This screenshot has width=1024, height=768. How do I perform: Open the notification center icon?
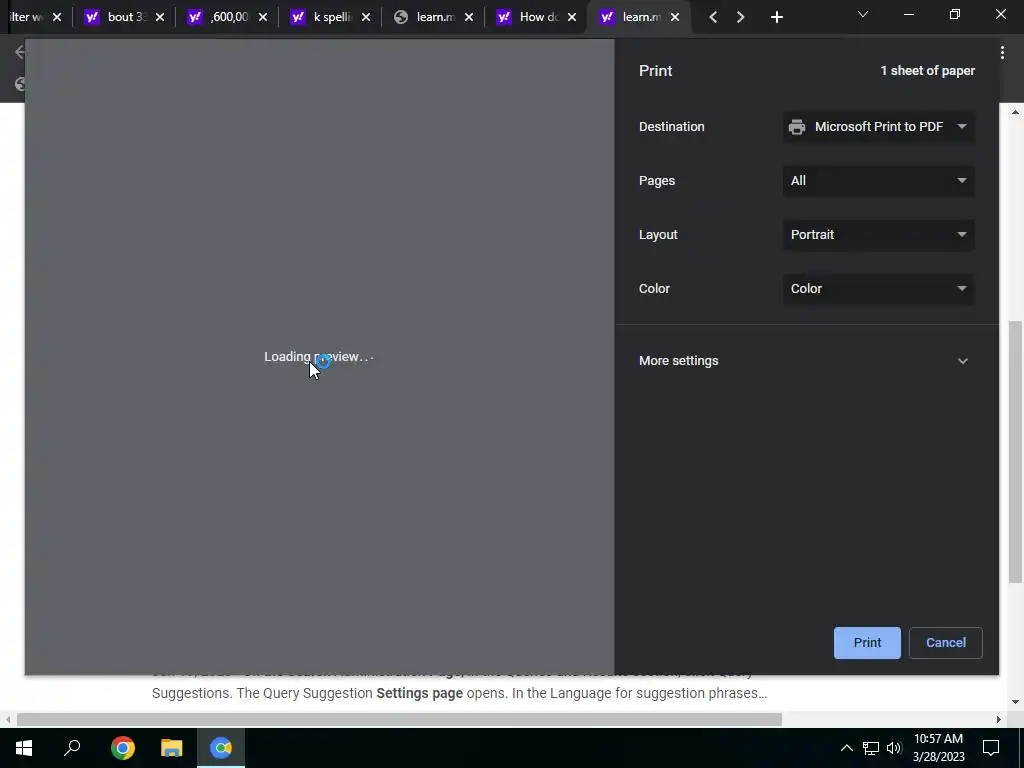click(x=991, y=748)
